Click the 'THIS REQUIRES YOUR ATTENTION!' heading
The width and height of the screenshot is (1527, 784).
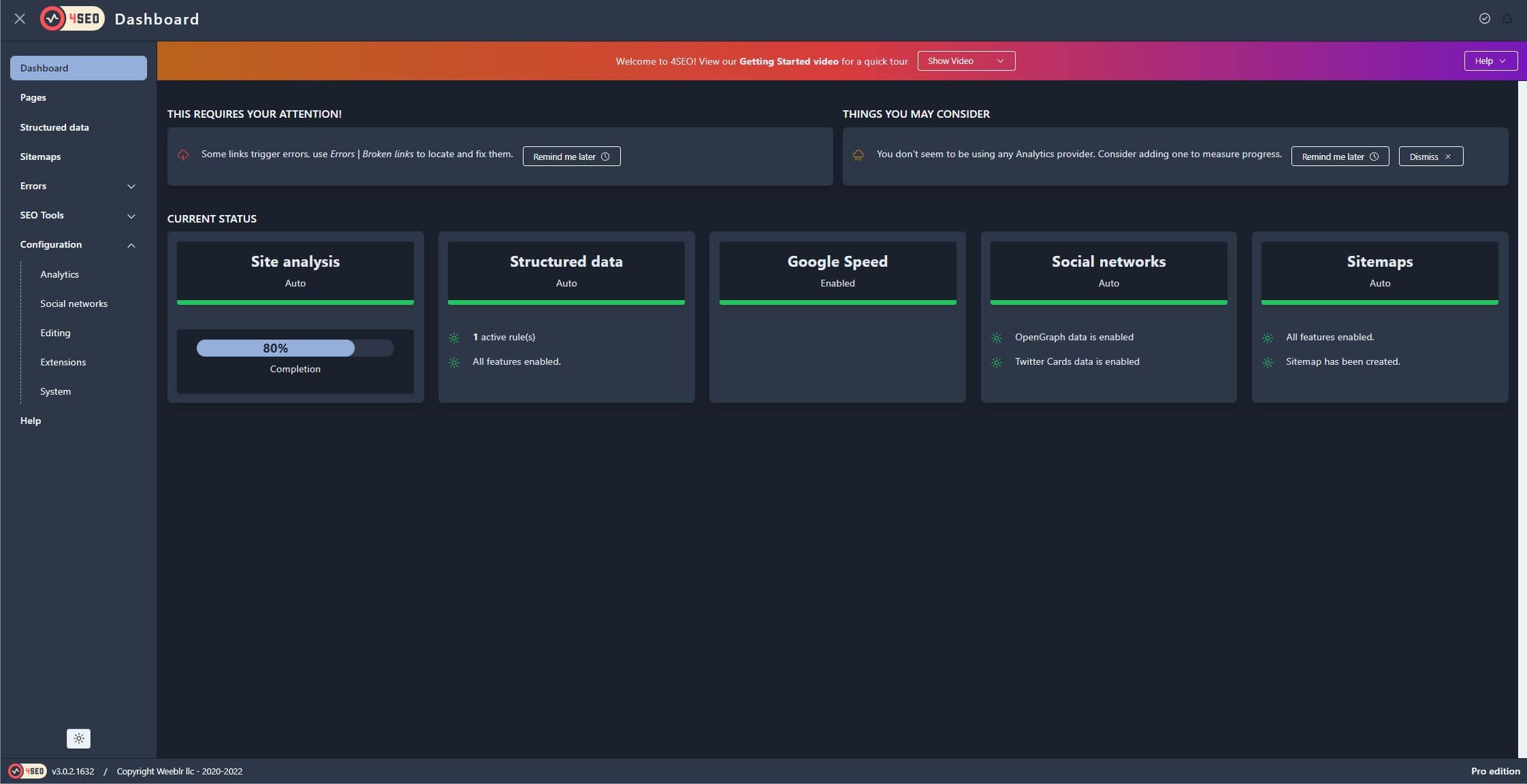click(x=255, y=114)
